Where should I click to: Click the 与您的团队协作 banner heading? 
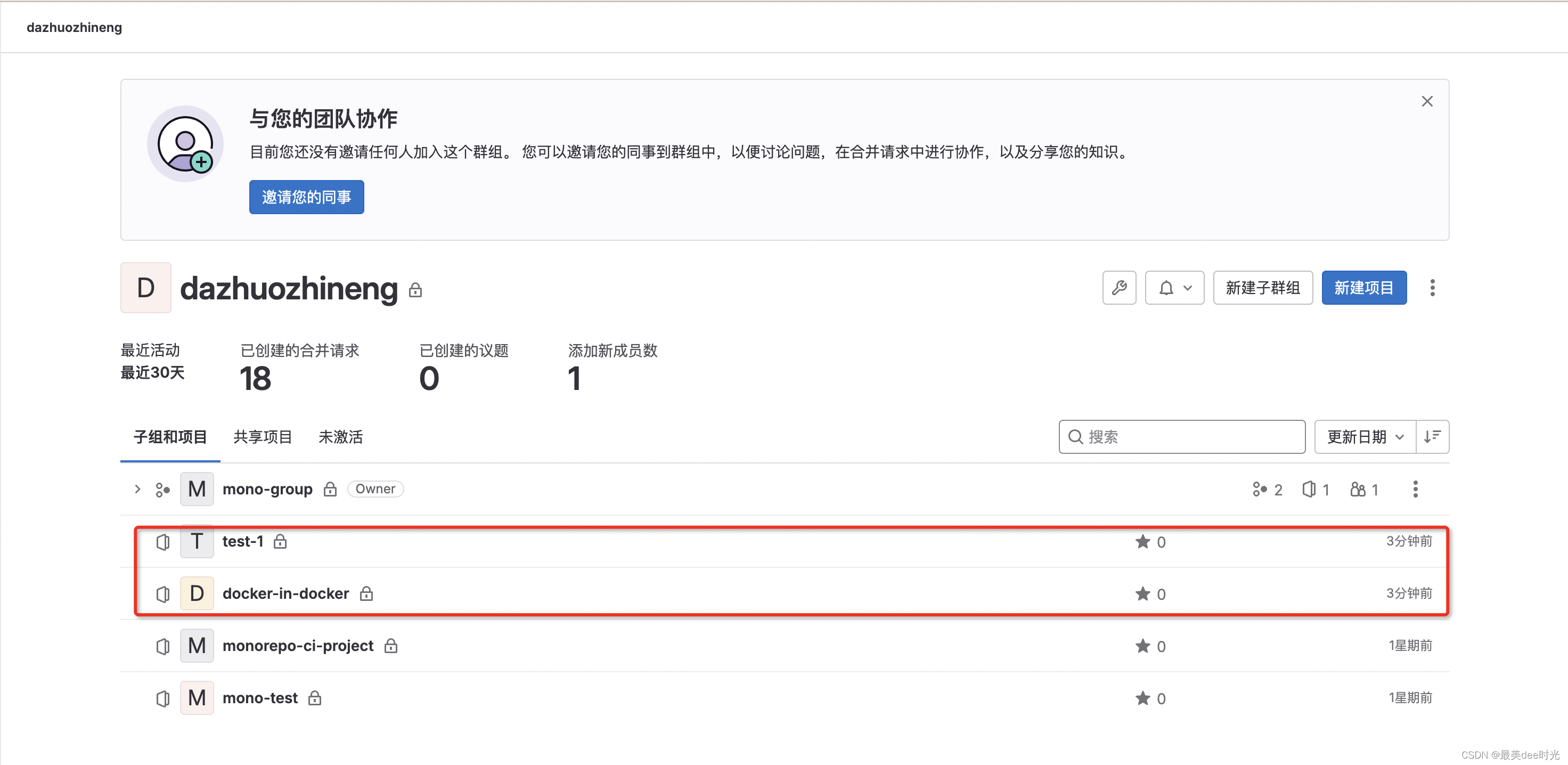[323, 118]
